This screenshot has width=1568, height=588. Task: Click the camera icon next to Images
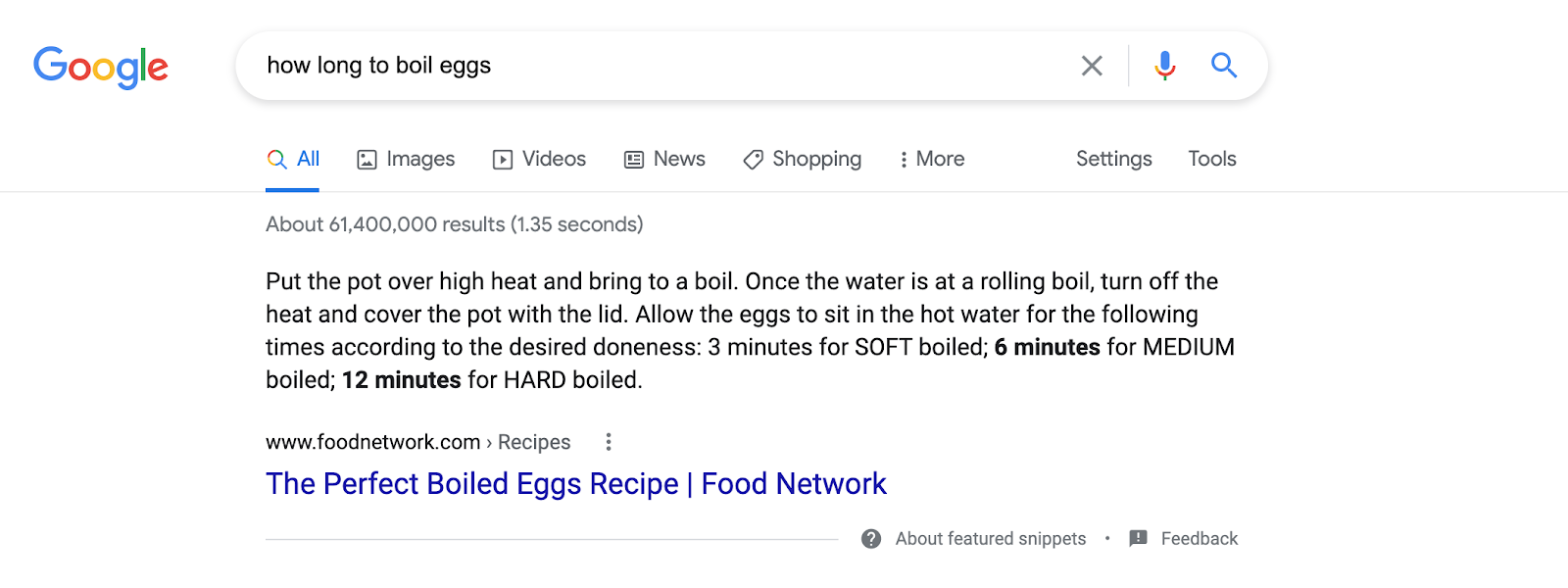367,159
